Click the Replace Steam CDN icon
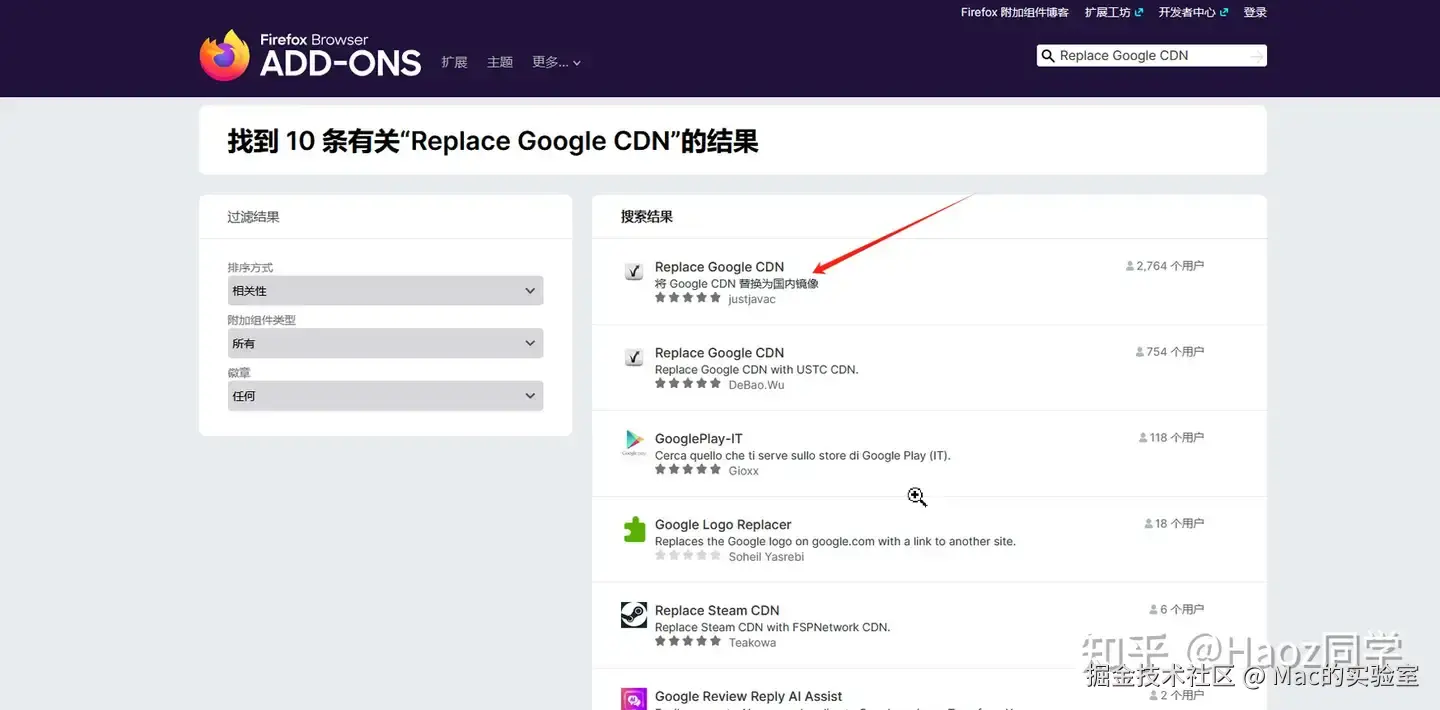This screenshot has width=1440, height=710. (x=634, y=615)
